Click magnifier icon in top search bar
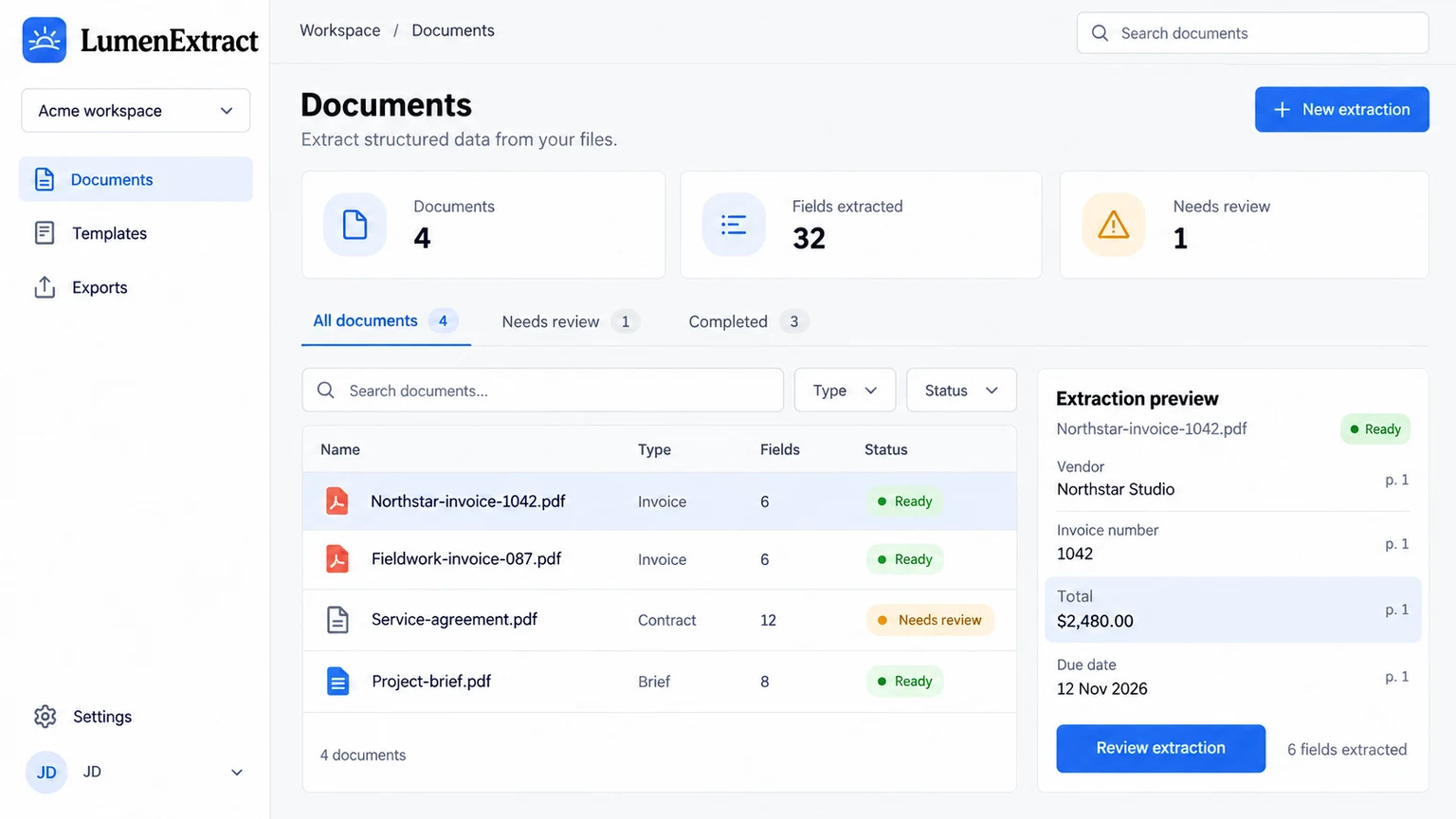 [x=1100, y=33]
